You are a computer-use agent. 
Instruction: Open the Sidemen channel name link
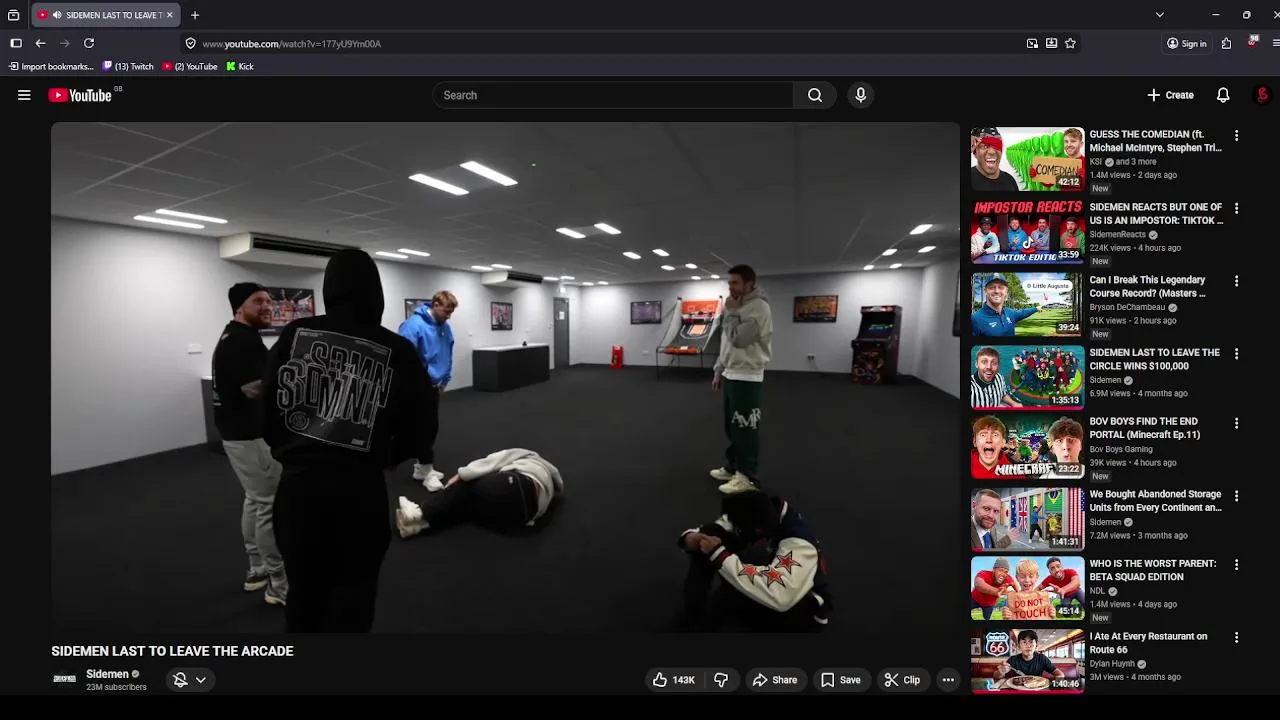(107, 674)
